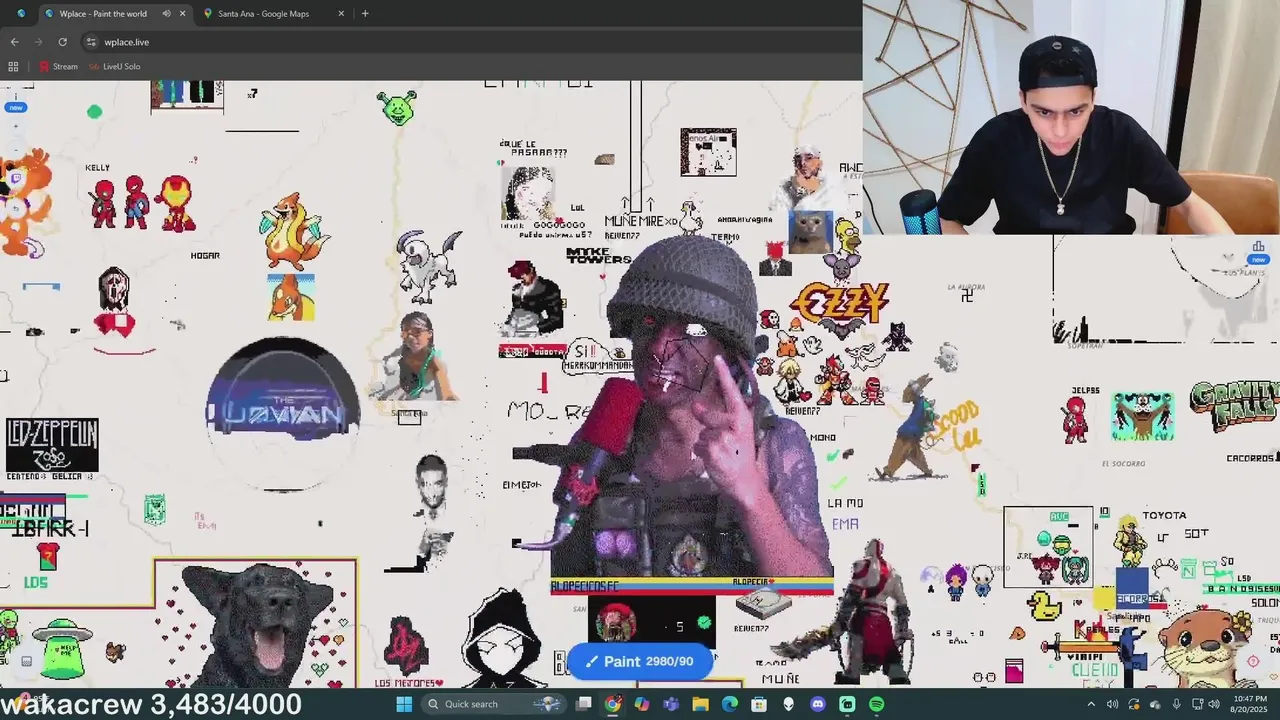
Task: Open a new browser tab
Action: (x=365, y=14)
